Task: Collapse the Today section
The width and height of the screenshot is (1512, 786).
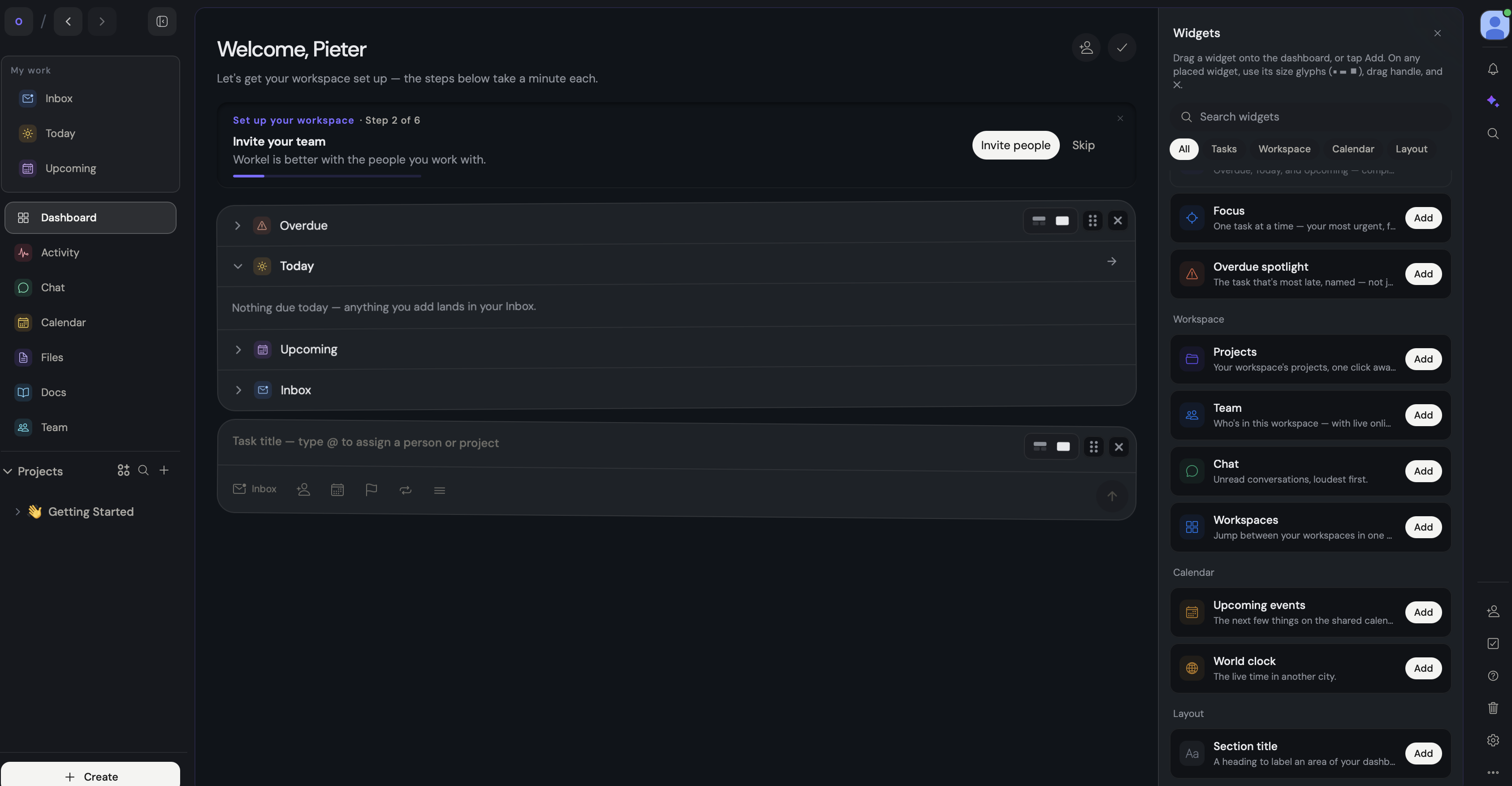Action: 238,266
